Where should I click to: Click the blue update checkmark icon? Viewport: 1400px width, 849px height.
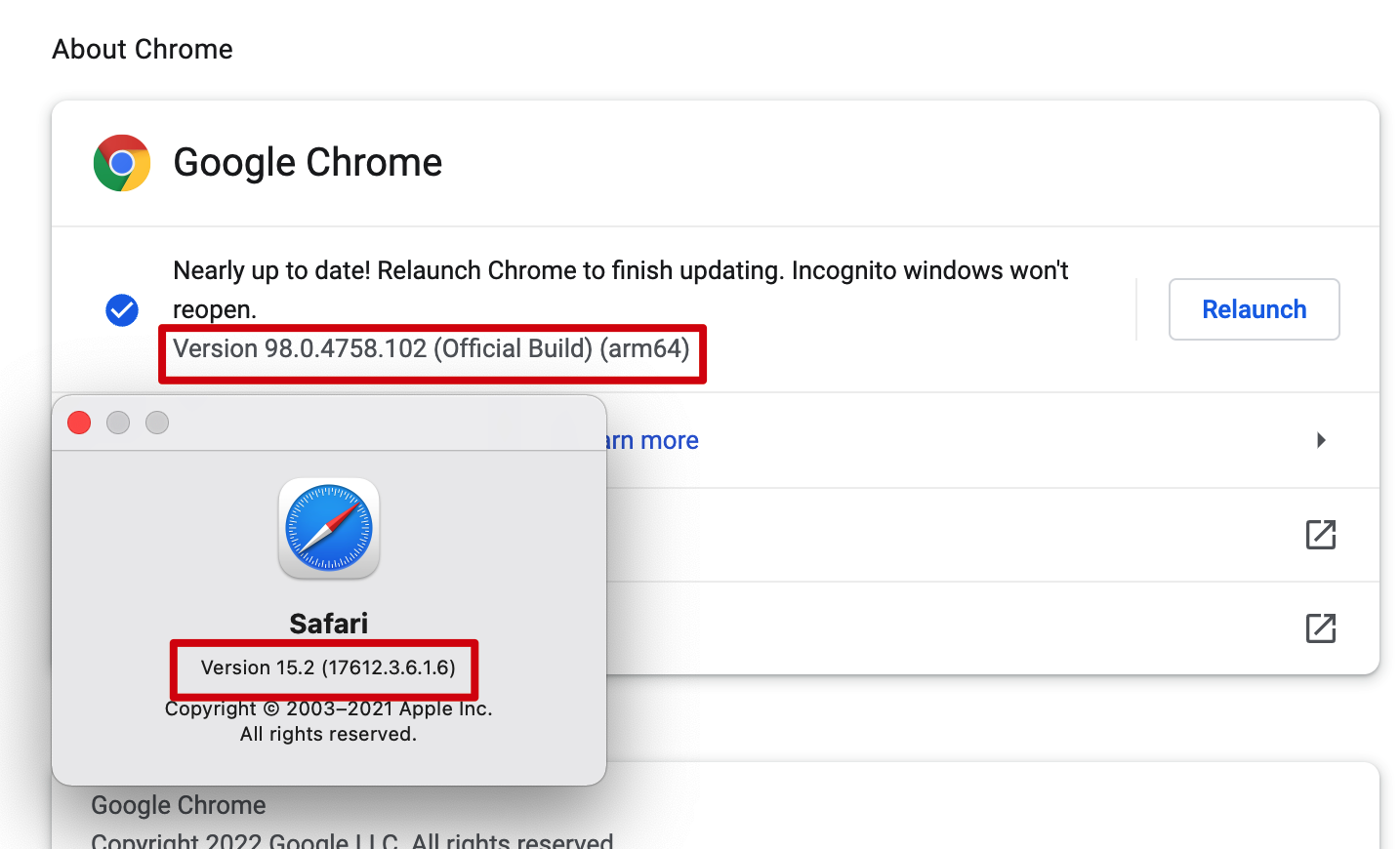pos(122,310)
